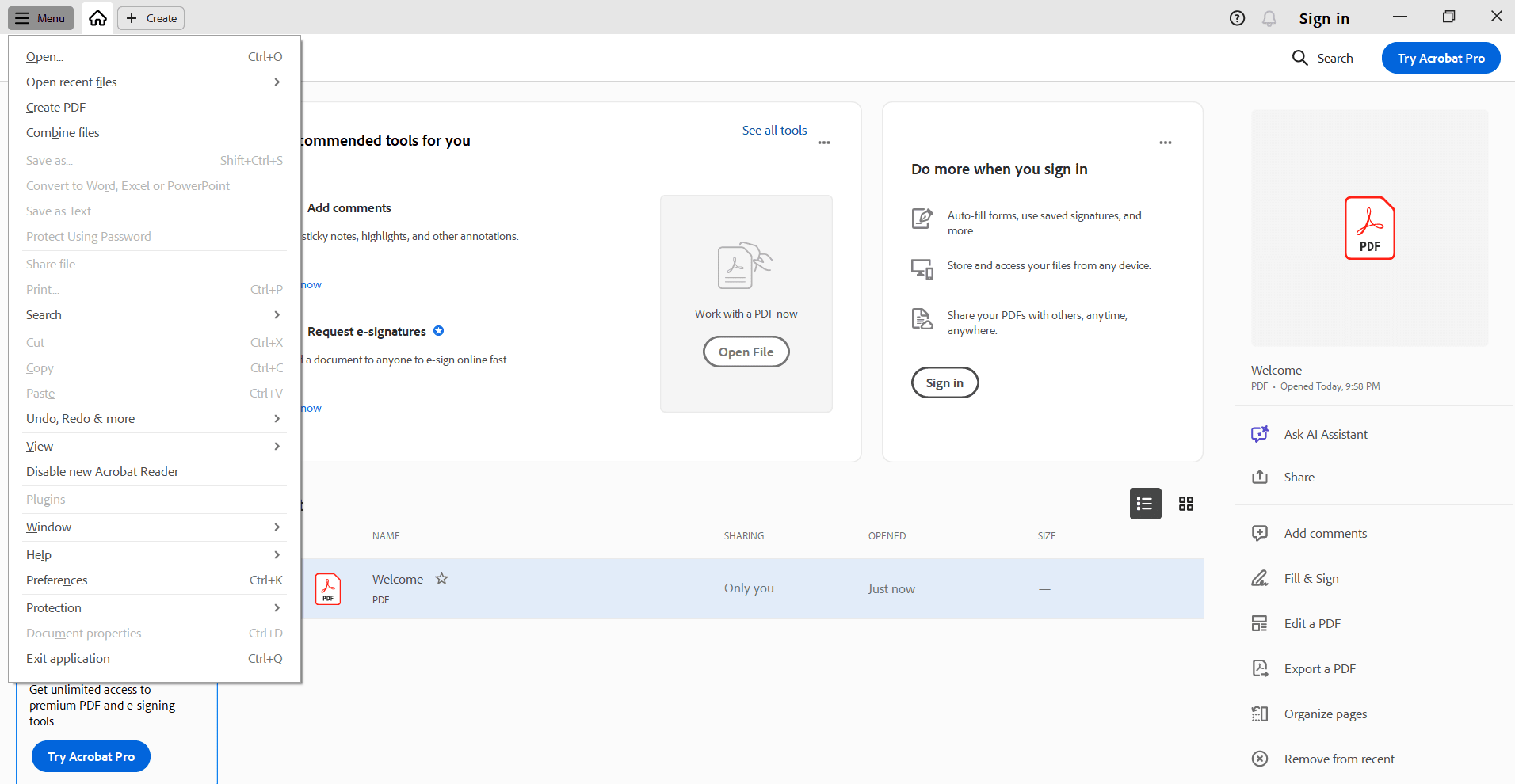Click the OPENED column header
1515x784 pixels.
887,536
